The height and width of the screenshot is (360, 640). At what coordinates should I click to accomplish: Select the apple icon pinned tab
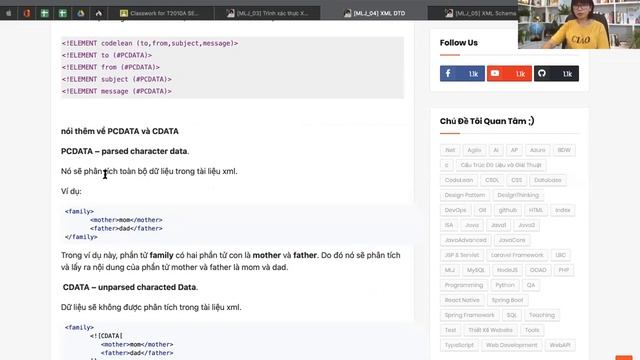[9, 13]
